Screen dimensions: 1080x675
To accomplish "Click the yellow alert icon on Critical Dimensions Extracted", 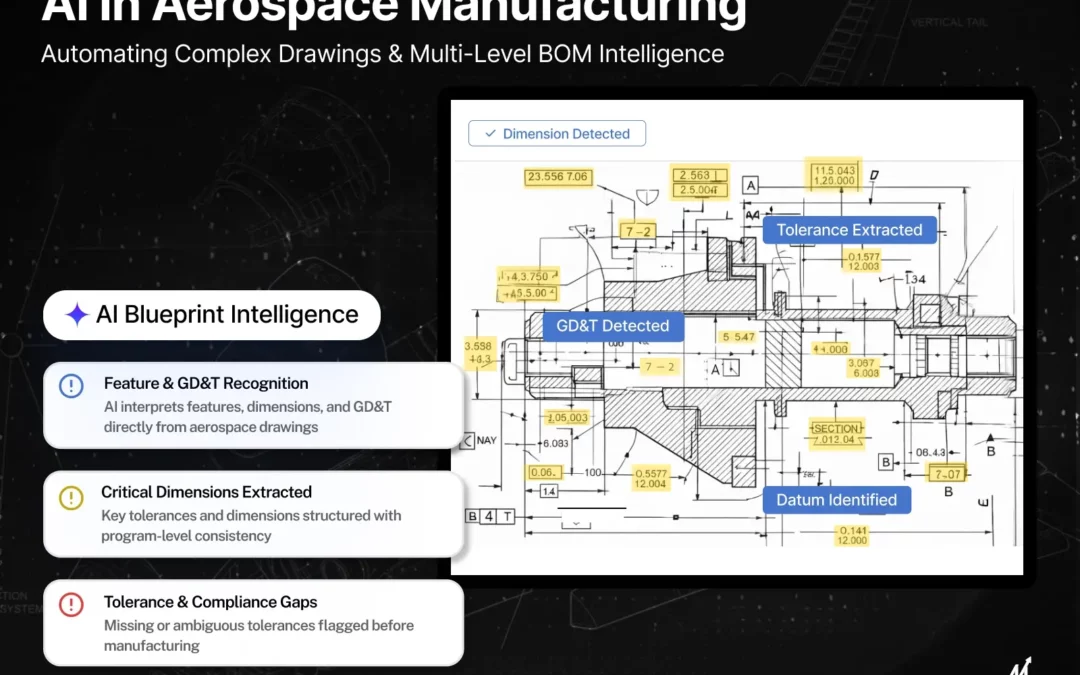I will pyautogui.click(x=70, y=494).
